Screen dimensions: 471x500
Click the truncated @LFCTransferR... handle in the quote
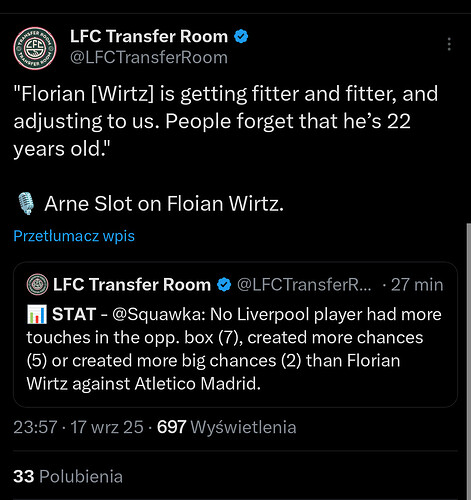click(x=304, y=285)
